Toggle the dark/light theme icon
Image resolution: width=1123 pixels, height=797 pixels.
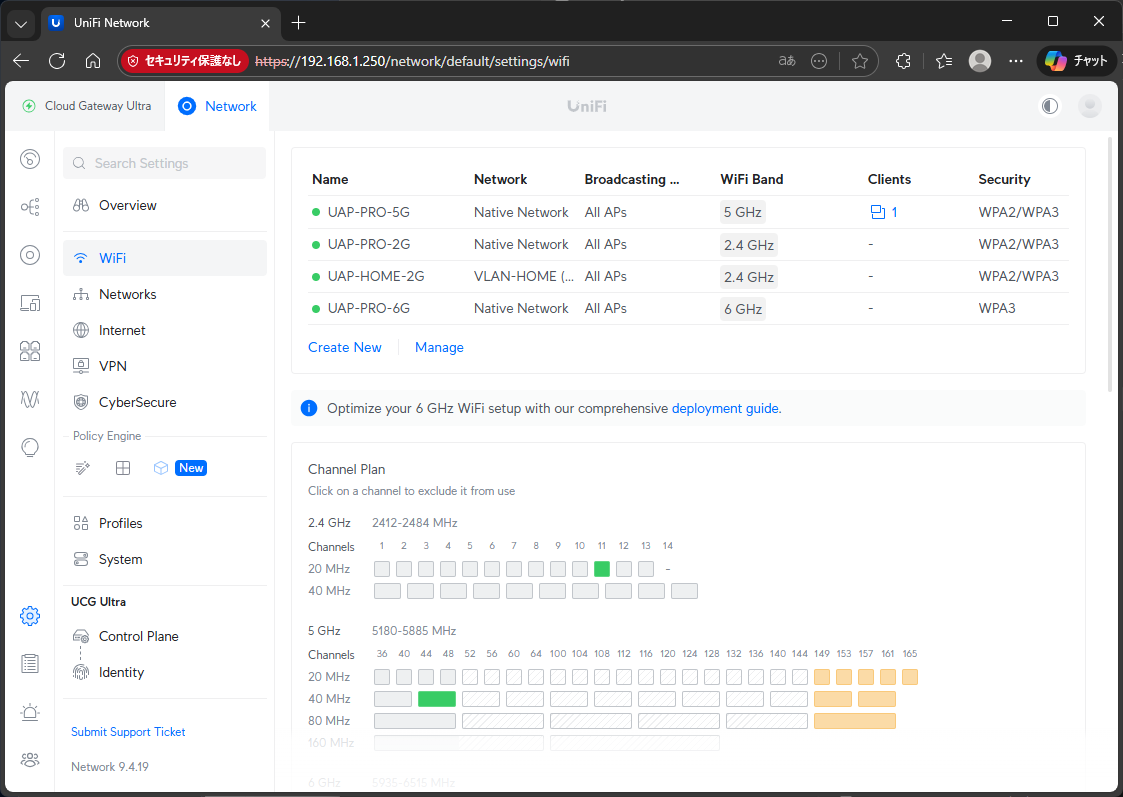pos(1049,106)
